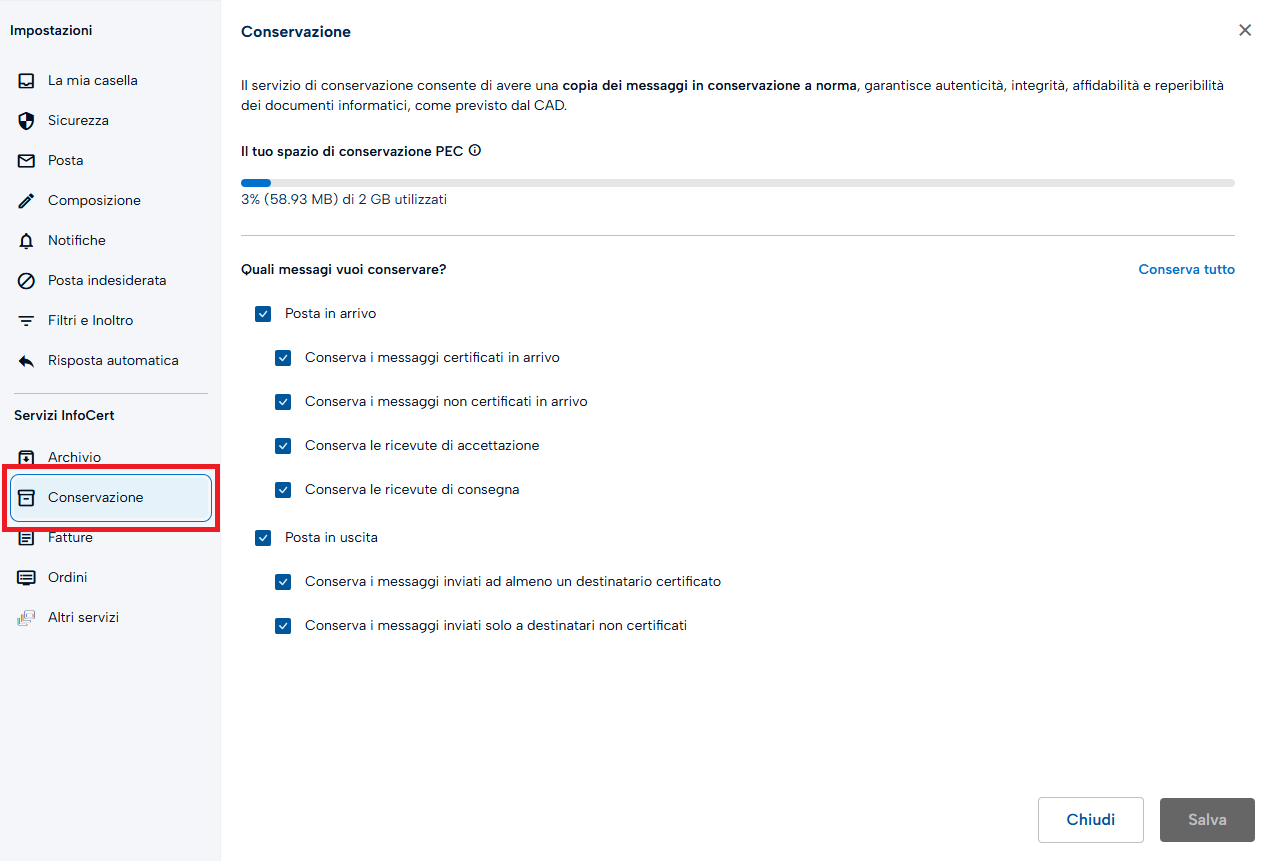The image size is (1274, 861).
Task: Open Filtri e Inoltro filter icon
Action: click(27, 321)
